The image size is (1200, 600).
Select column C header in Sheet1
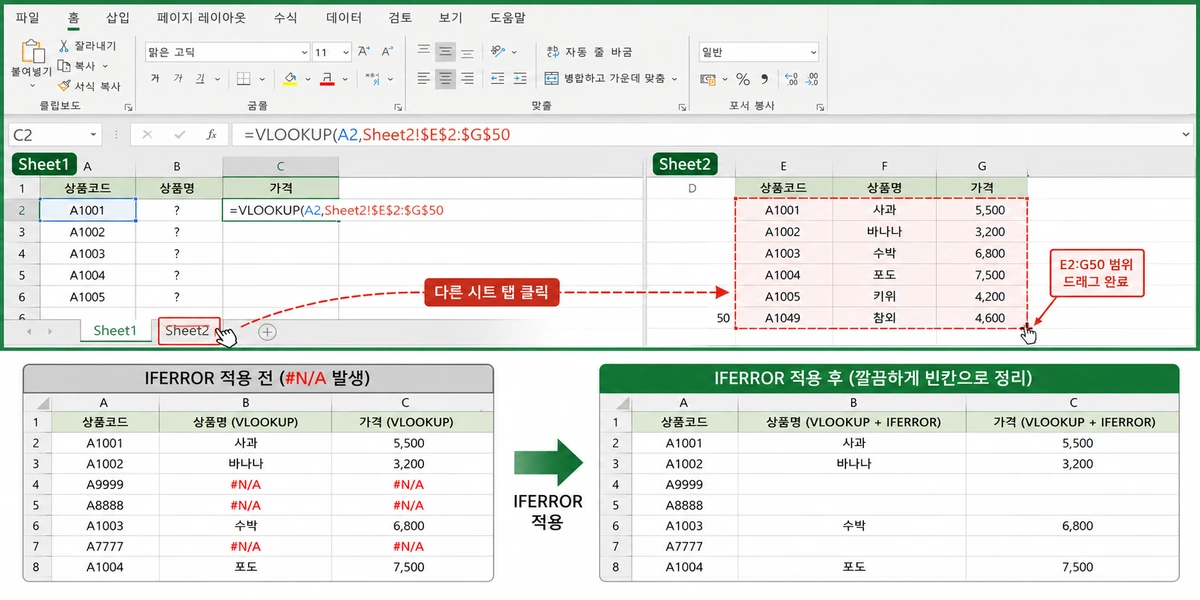(x=281, y=167)
